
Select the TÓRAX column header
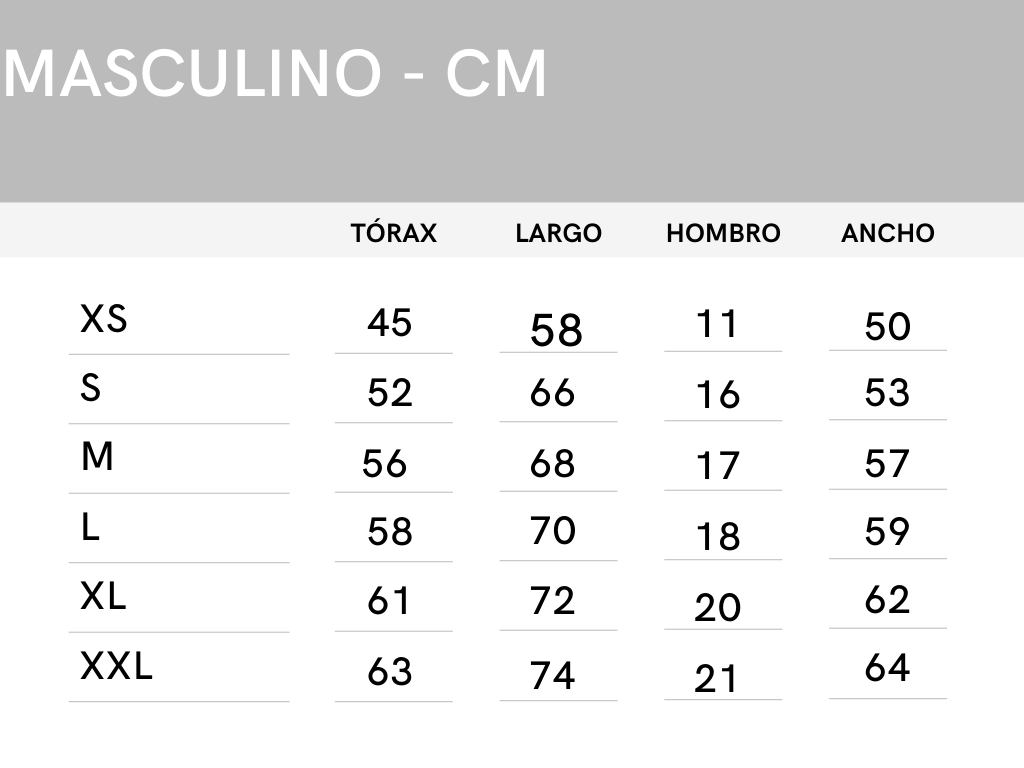[394, 233]
